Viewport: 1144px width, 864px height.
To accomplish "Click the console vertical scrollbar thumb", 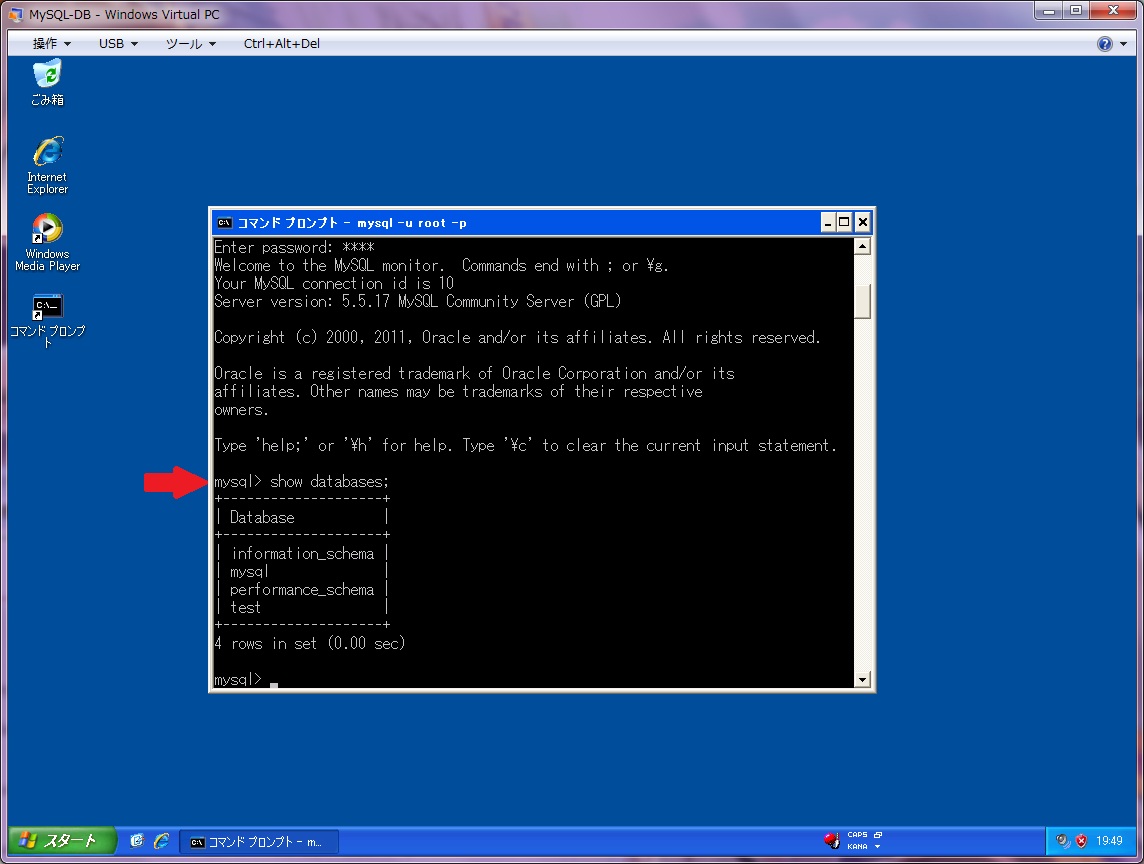I will click(x=862, y=301).
